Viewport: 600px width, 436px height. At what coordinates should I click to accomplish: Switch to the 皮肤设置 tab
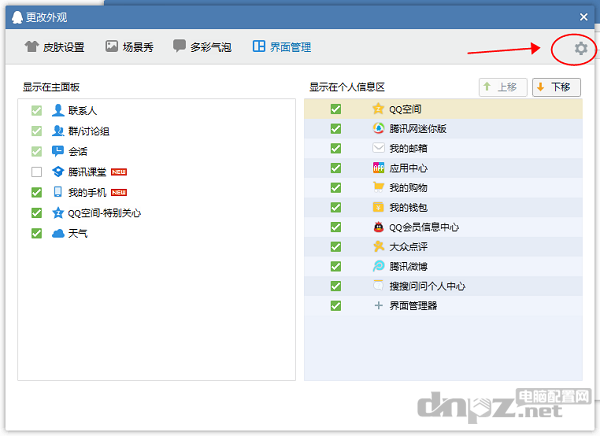[55, 47]
